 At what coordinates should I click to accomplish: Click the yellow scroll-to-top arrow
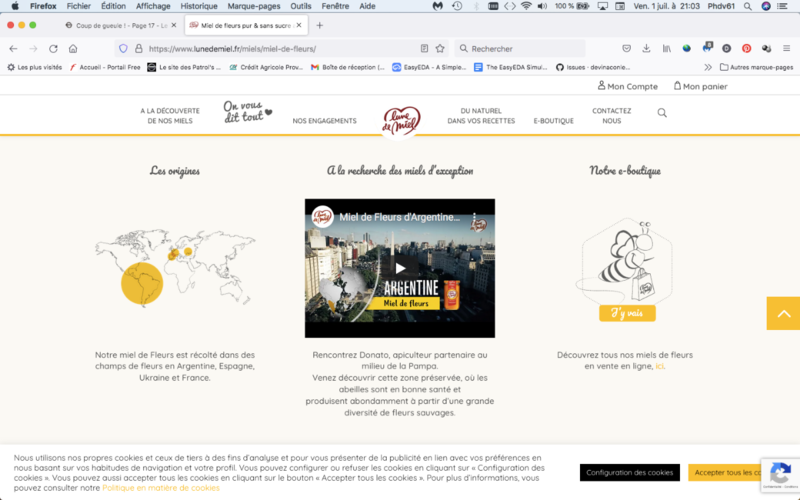[783, 313]
